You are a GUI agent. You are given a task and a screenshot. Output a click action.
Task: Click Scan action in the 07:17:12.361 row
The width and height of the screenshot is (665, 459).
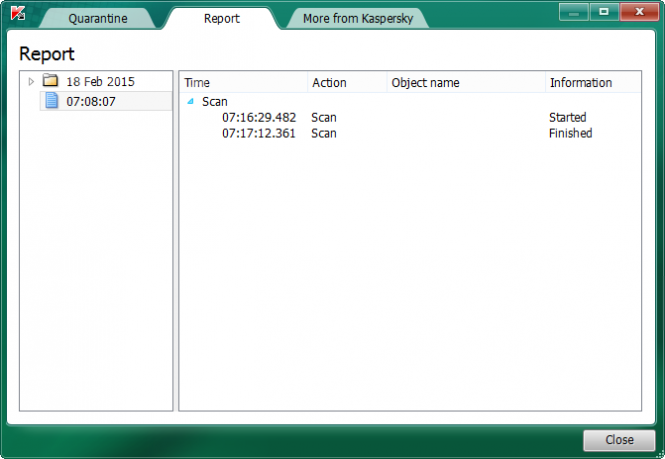[x=324, y=133]
